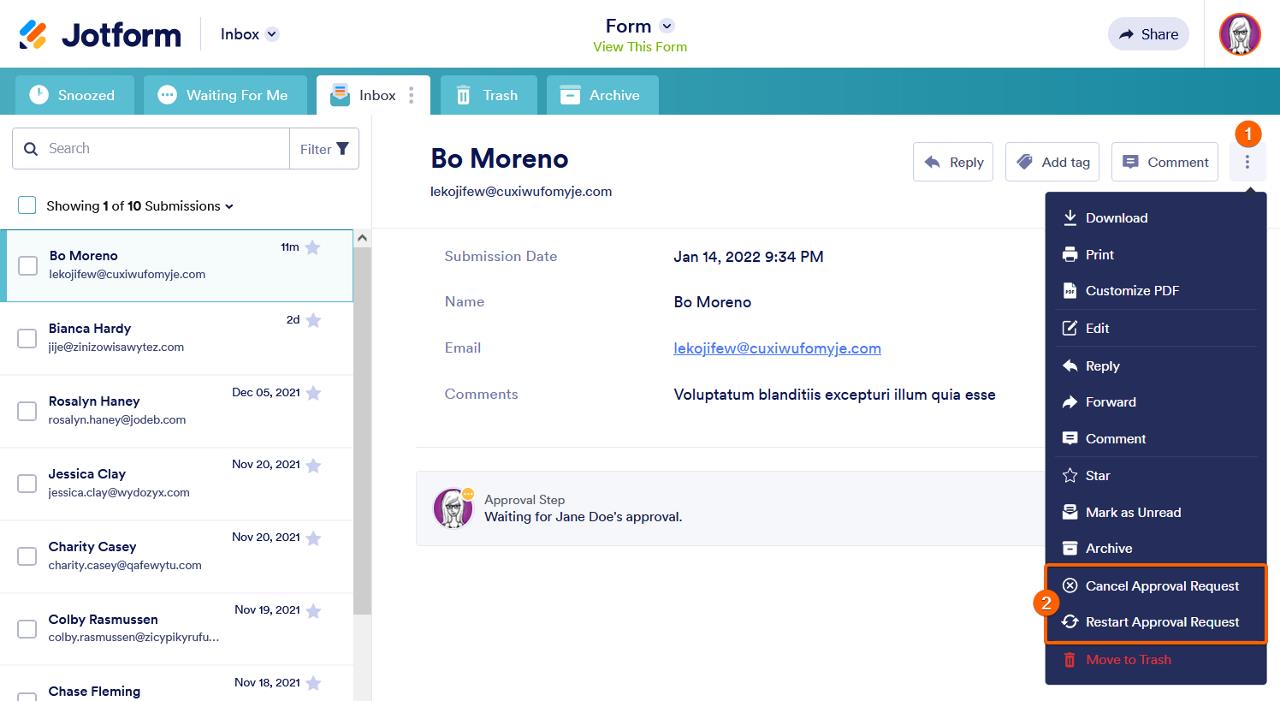Choose Mark as Unread from menu
This screenshot has height=701, width=1280.
click(1155, 512)
